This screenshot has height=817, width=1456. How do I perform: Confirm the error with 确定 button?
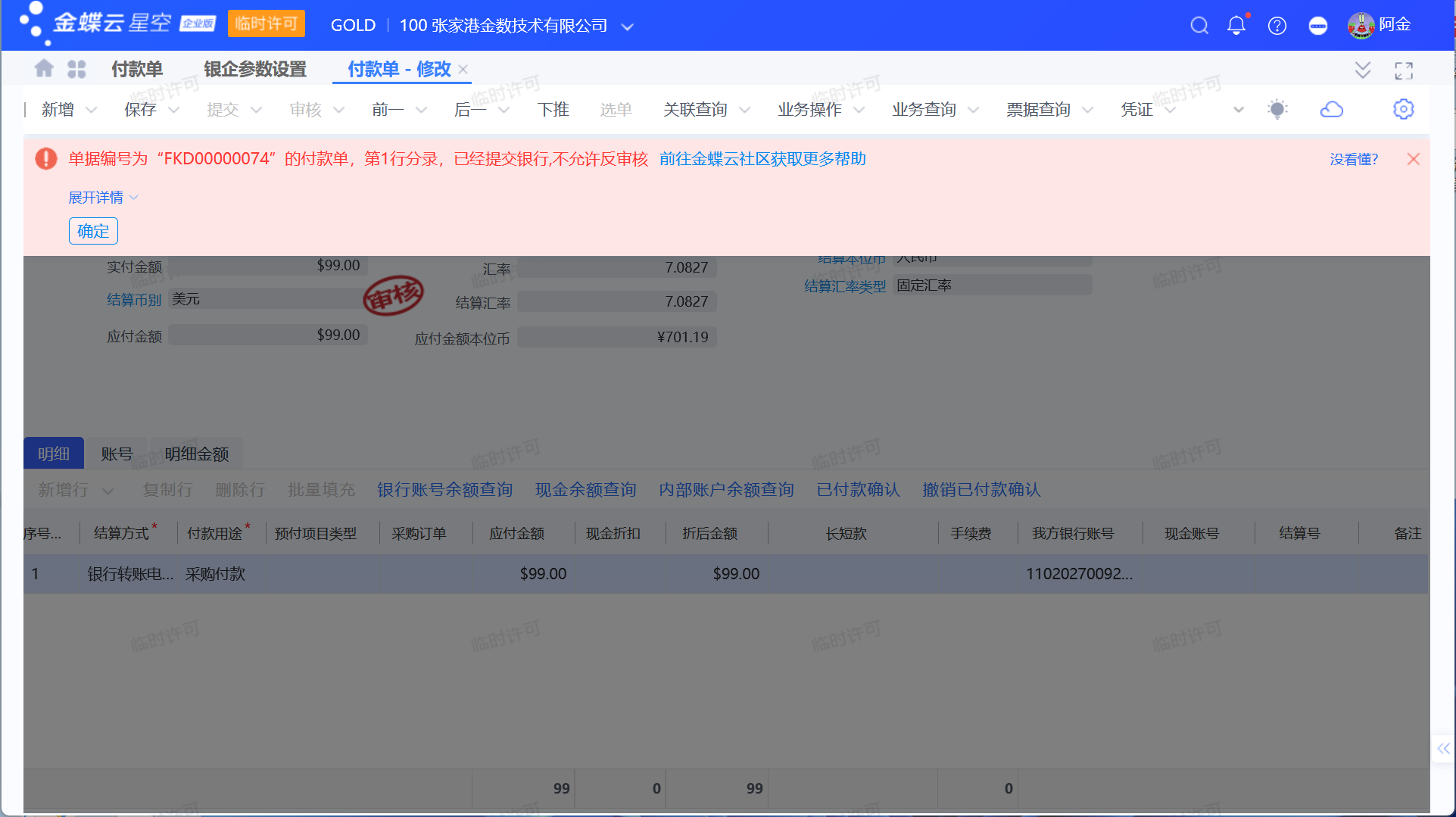(93, 231)
